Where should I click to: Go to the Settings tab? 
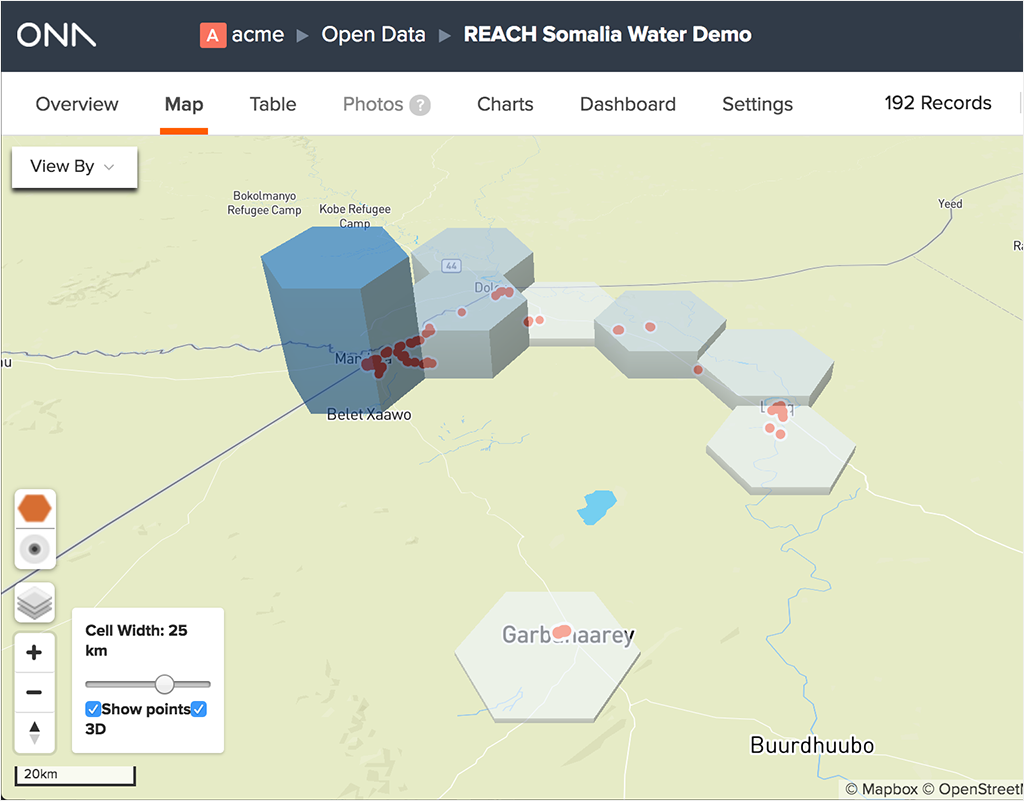click(x=758, y=104)
